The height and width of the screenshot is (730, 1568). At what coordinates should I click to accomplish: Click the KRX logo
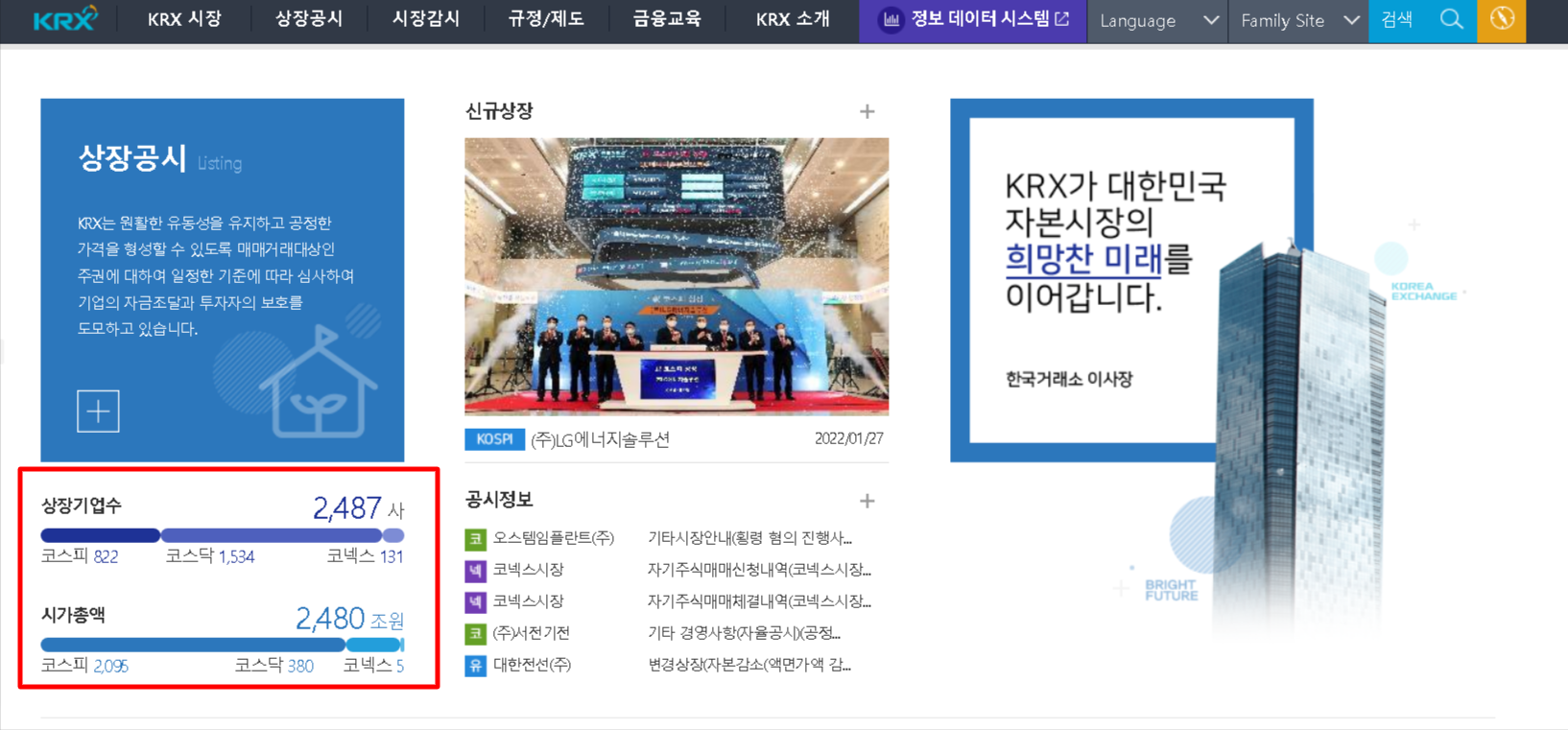pos(65,19)
